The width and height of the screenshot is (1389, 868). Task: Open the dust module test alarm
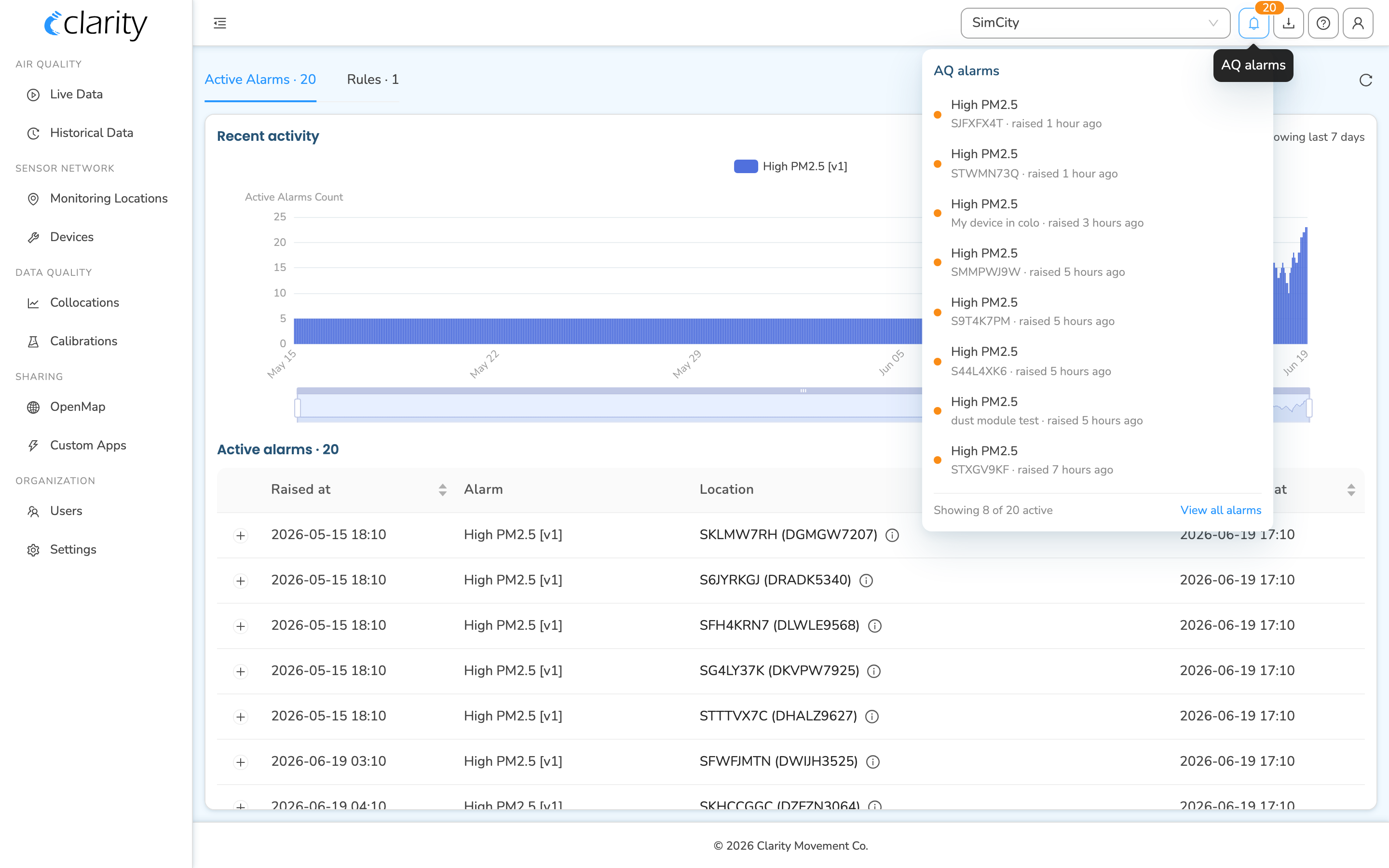coord(1097,411)
